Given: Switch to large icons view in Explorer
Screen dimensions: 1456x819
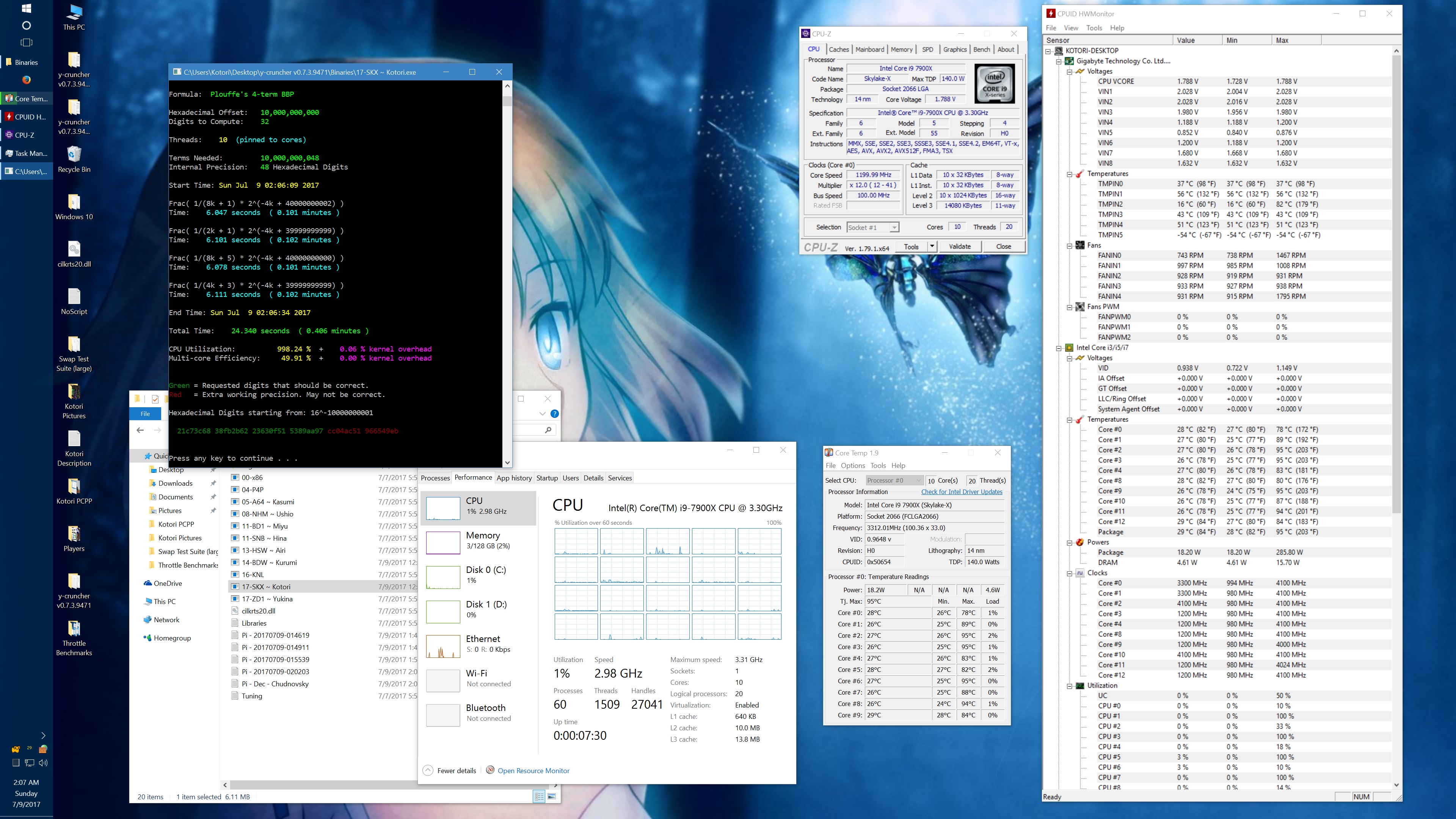Looking at the screenshot, I should click(552, 796).
